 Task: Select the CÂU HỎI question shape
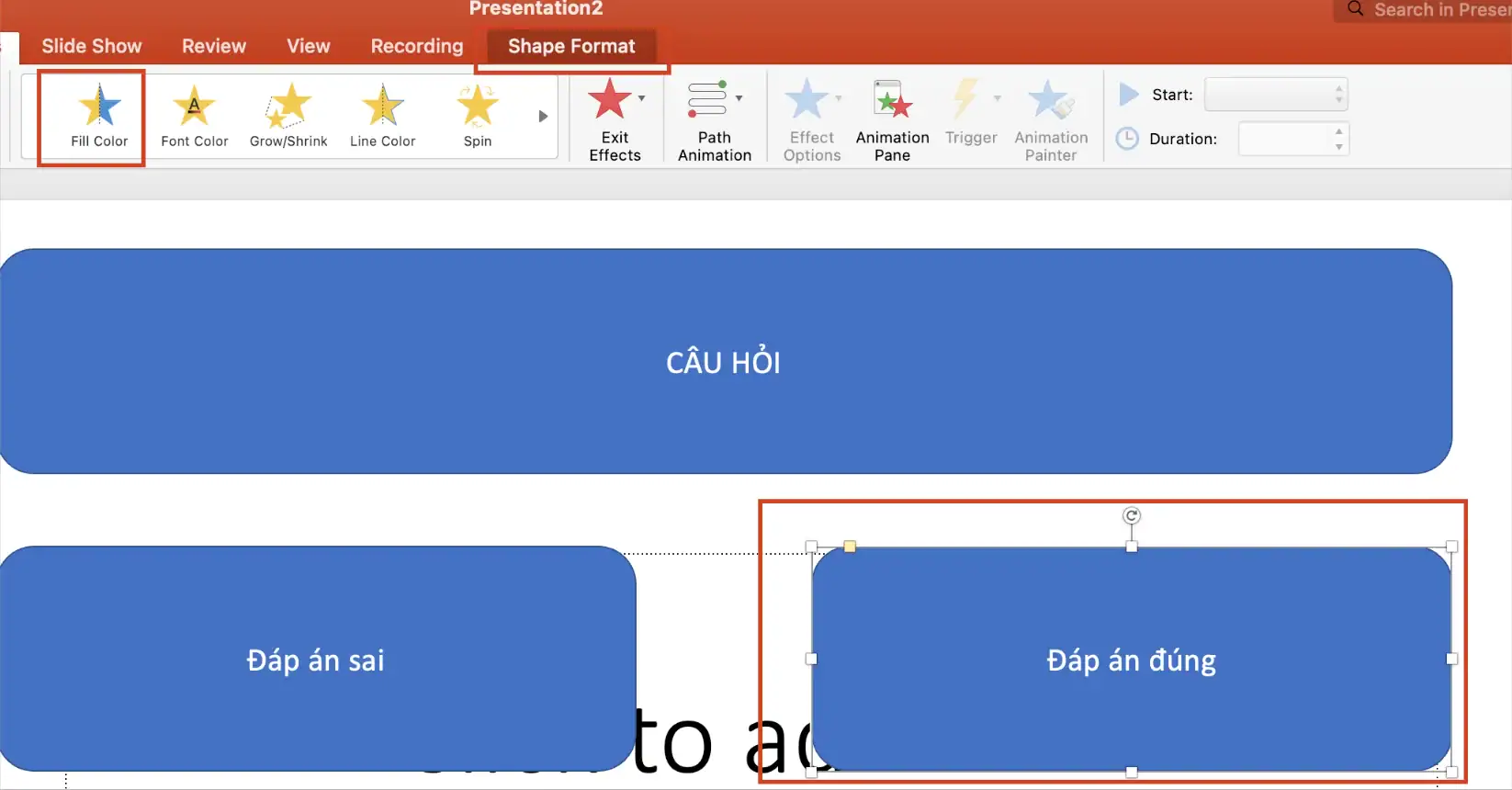[x=724, y=362]
